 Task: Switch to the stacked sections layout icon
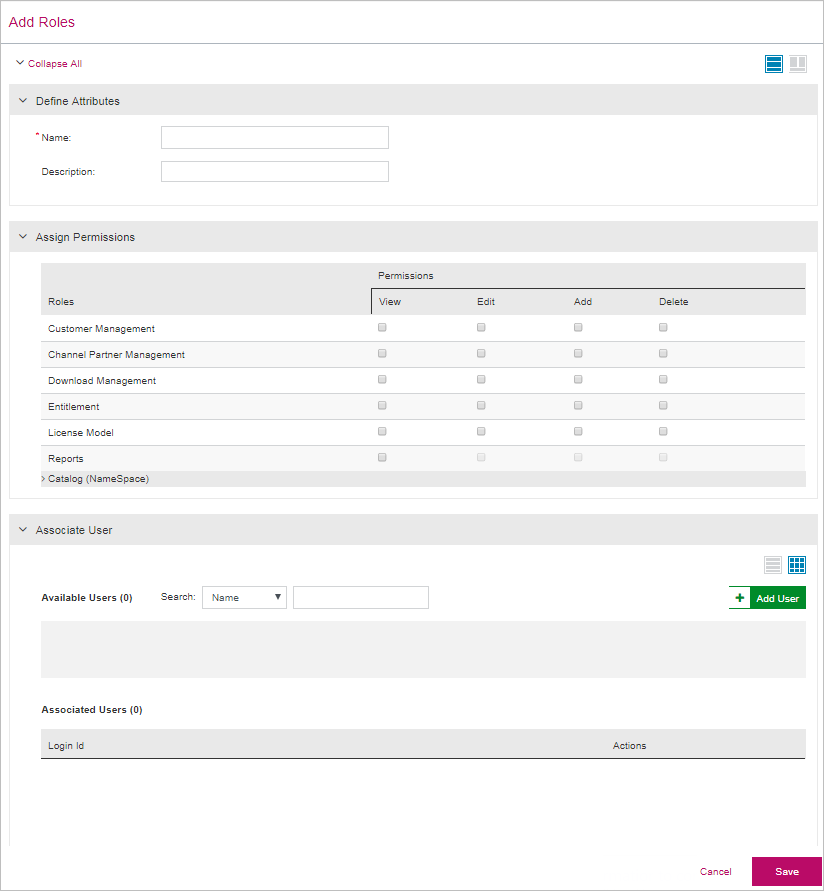pyautogui.click(x=774, y=64)
